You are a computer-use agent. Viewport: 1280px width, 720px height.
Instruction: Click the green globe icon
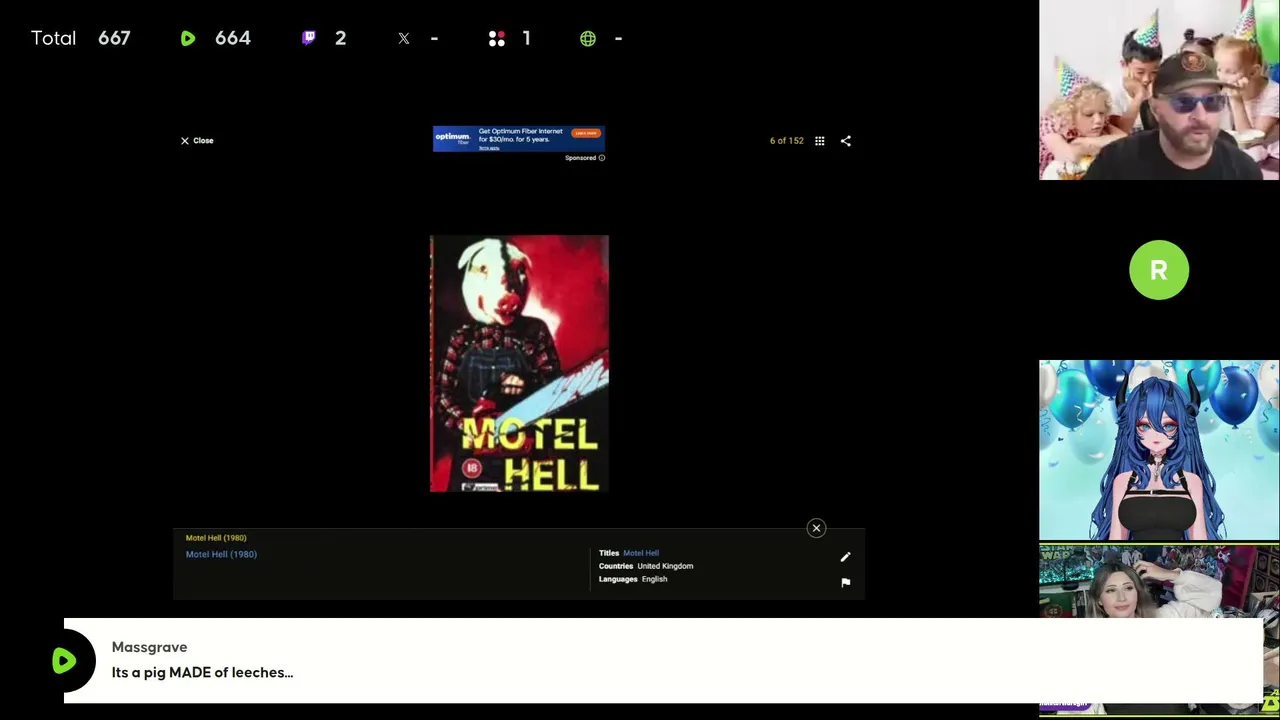(588, 38)
